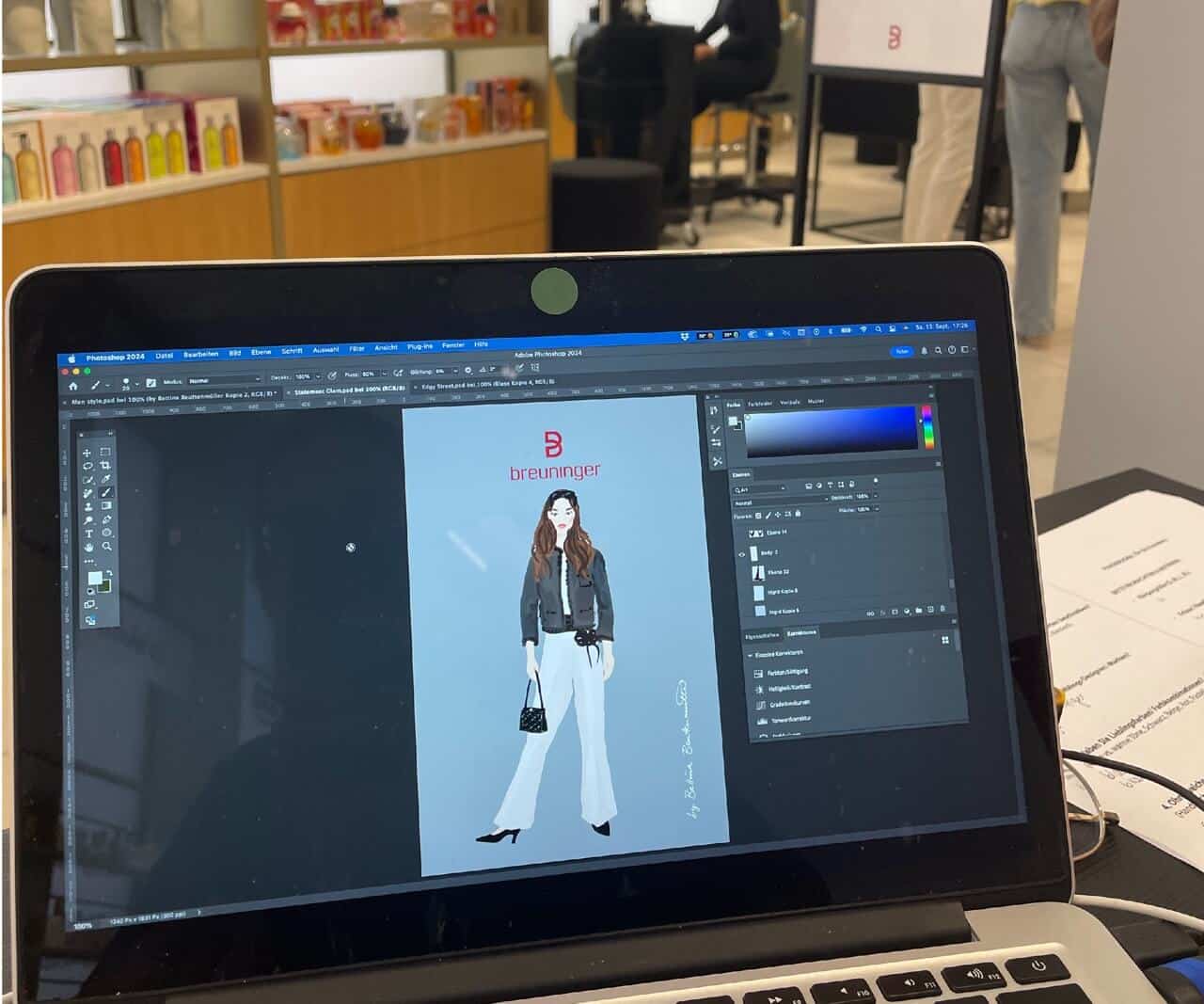1204x1004 pixels.
Task: Toggle visibility of the Body 2 layer
Action: pos(741,554)
